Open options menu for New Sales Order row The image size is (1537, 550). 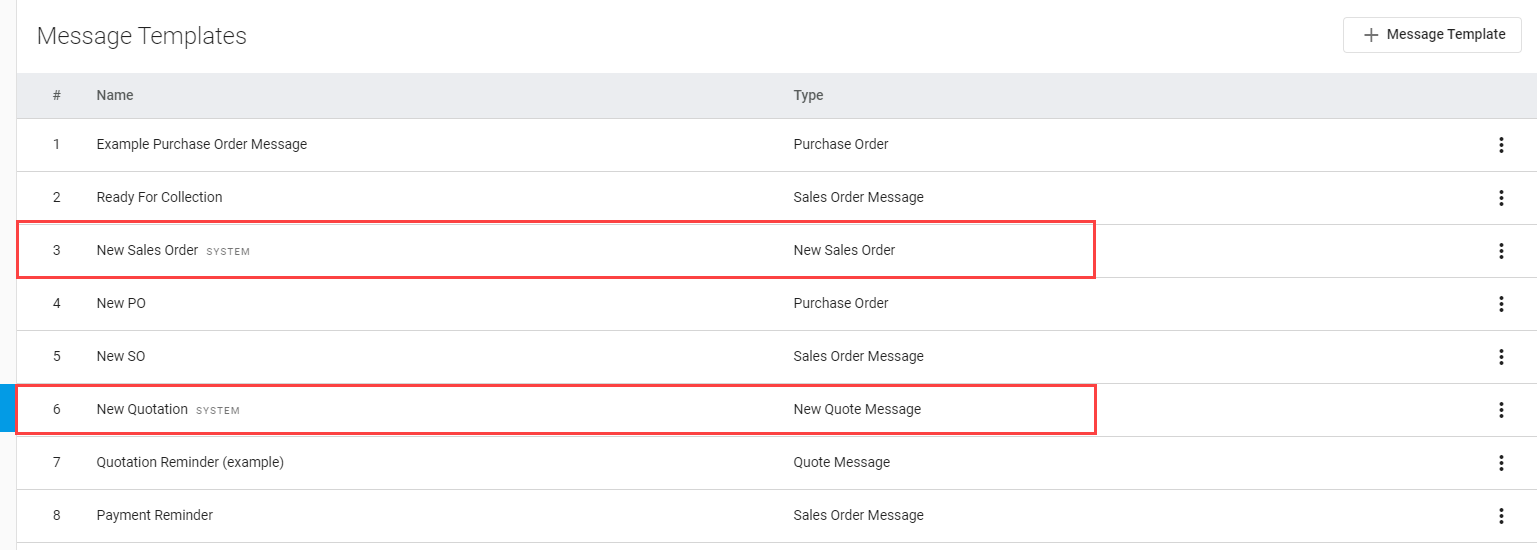[1500, 251]
